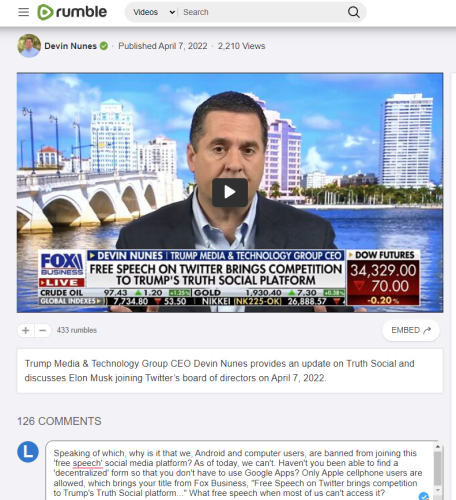Screen dimensions: 456x500
Task: Open the Devin Nunes channel name link
Action: click(x=70, y=46)
